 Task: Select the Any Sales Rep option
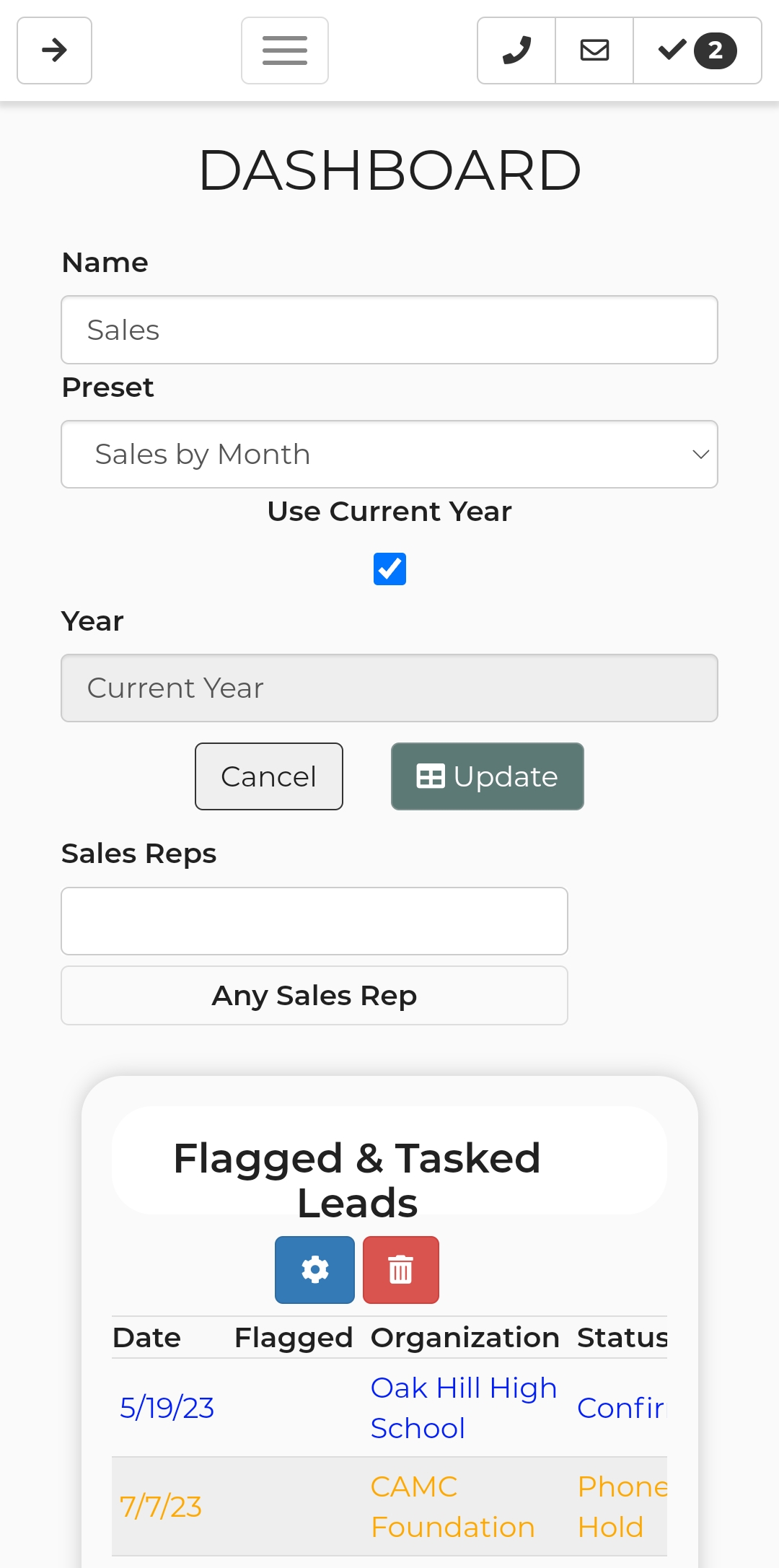tap(314, 995)
